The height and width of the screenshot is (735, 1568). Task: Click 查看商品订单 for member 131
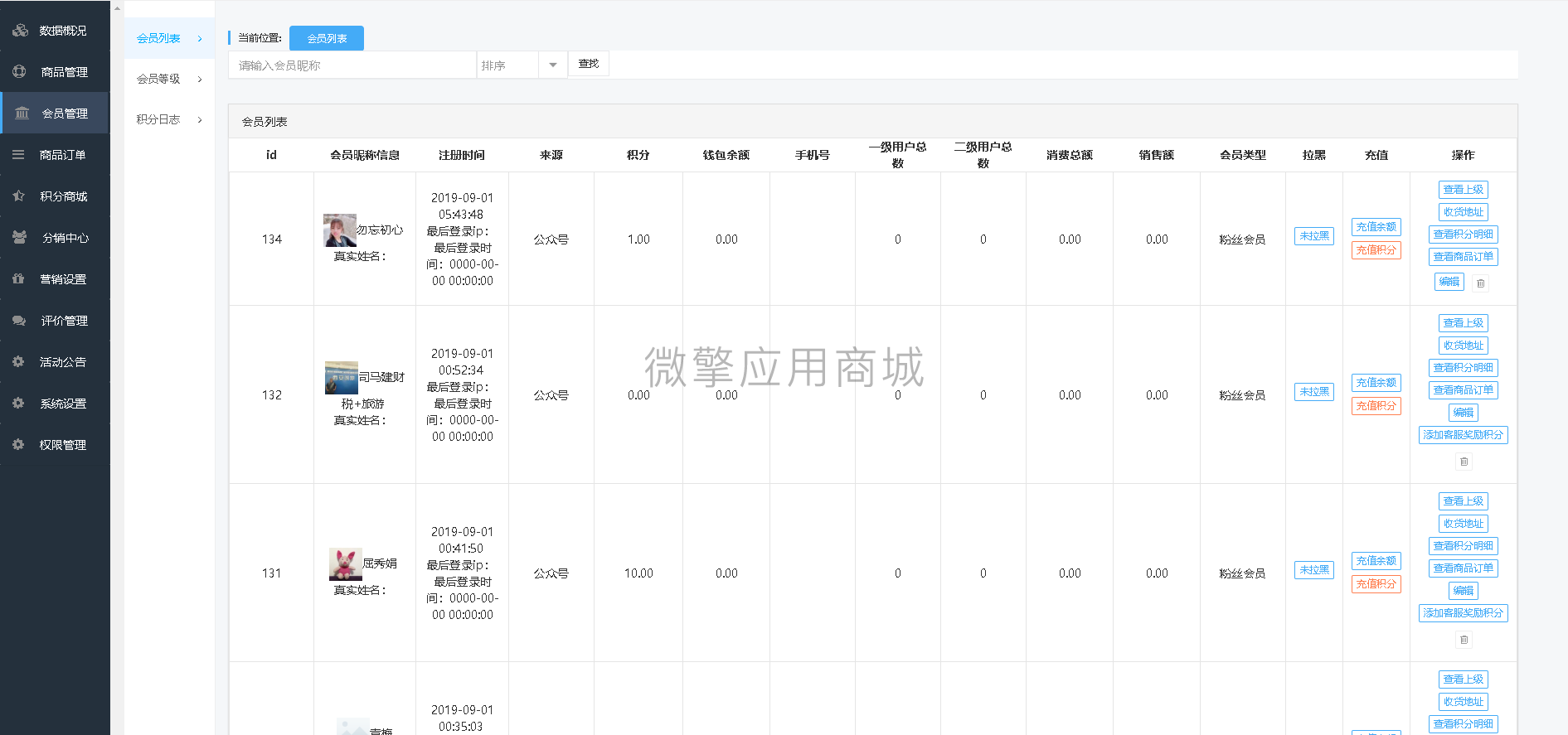coord(1464,568)
